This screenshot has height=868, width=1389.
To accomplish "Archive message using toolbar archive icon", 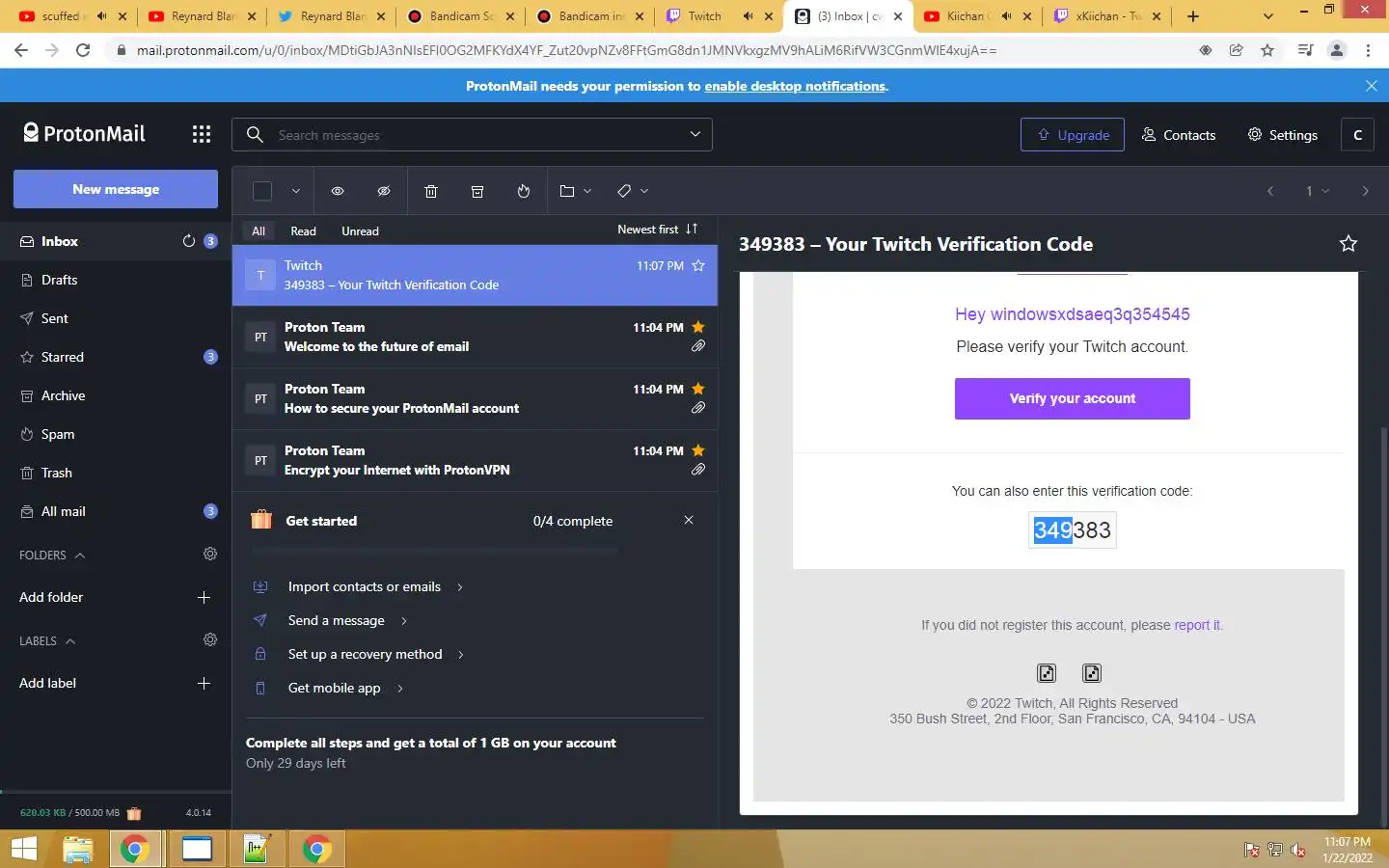I will click(x=477, y=191).
